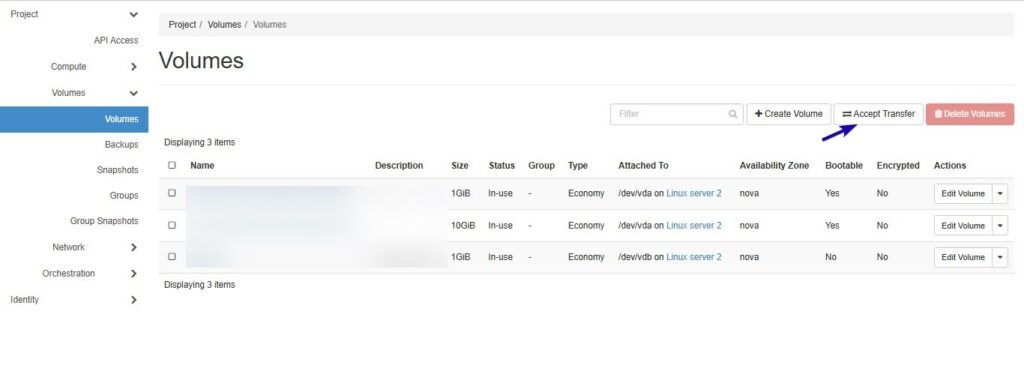Image resolution: width=1024 pixels, height=389 pixels.
Task: Check the box for the /dev/vdb volume row
Action: pyautogui.click(x=172, y=257)
